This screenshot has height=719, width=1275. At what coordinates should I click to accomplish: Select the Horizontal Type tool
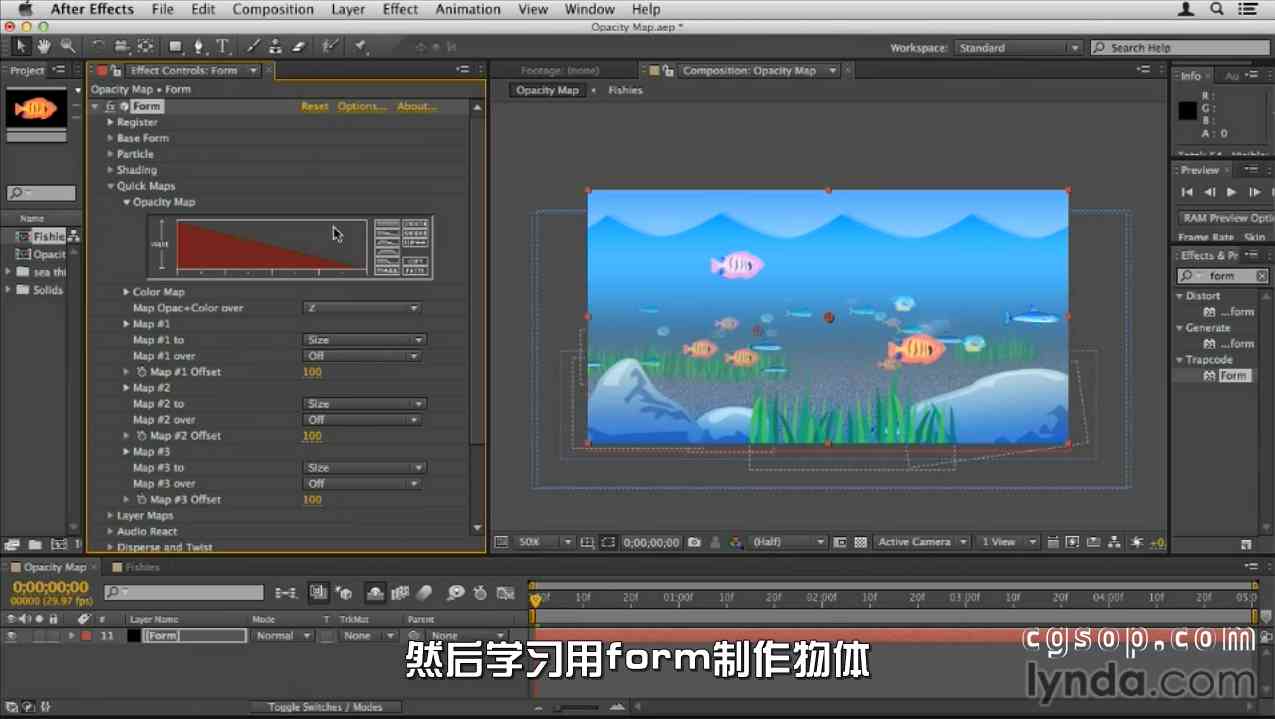click(x=222, y=46)
